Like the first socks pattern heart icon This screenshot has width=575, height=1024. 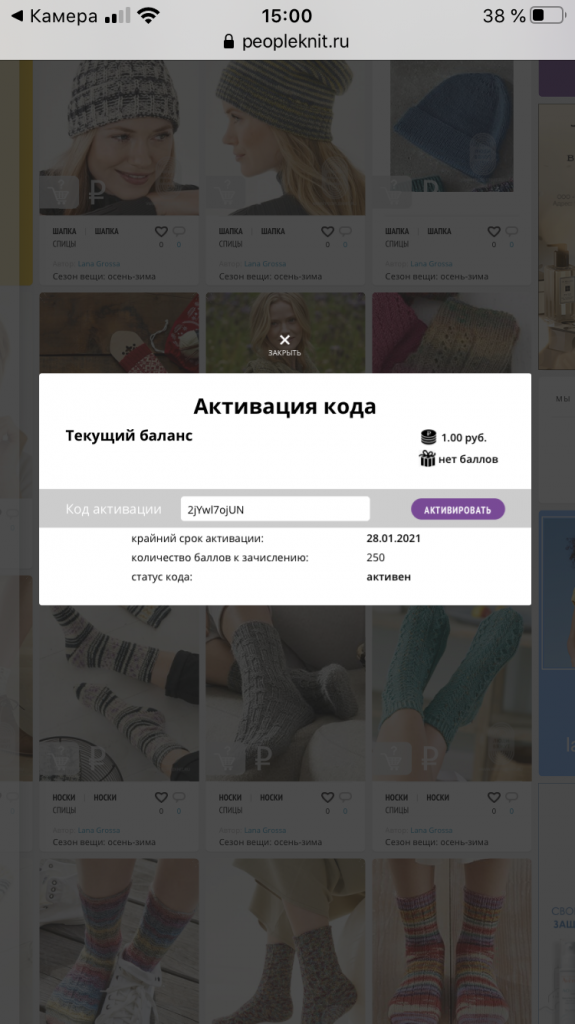[x=161, y=797]
